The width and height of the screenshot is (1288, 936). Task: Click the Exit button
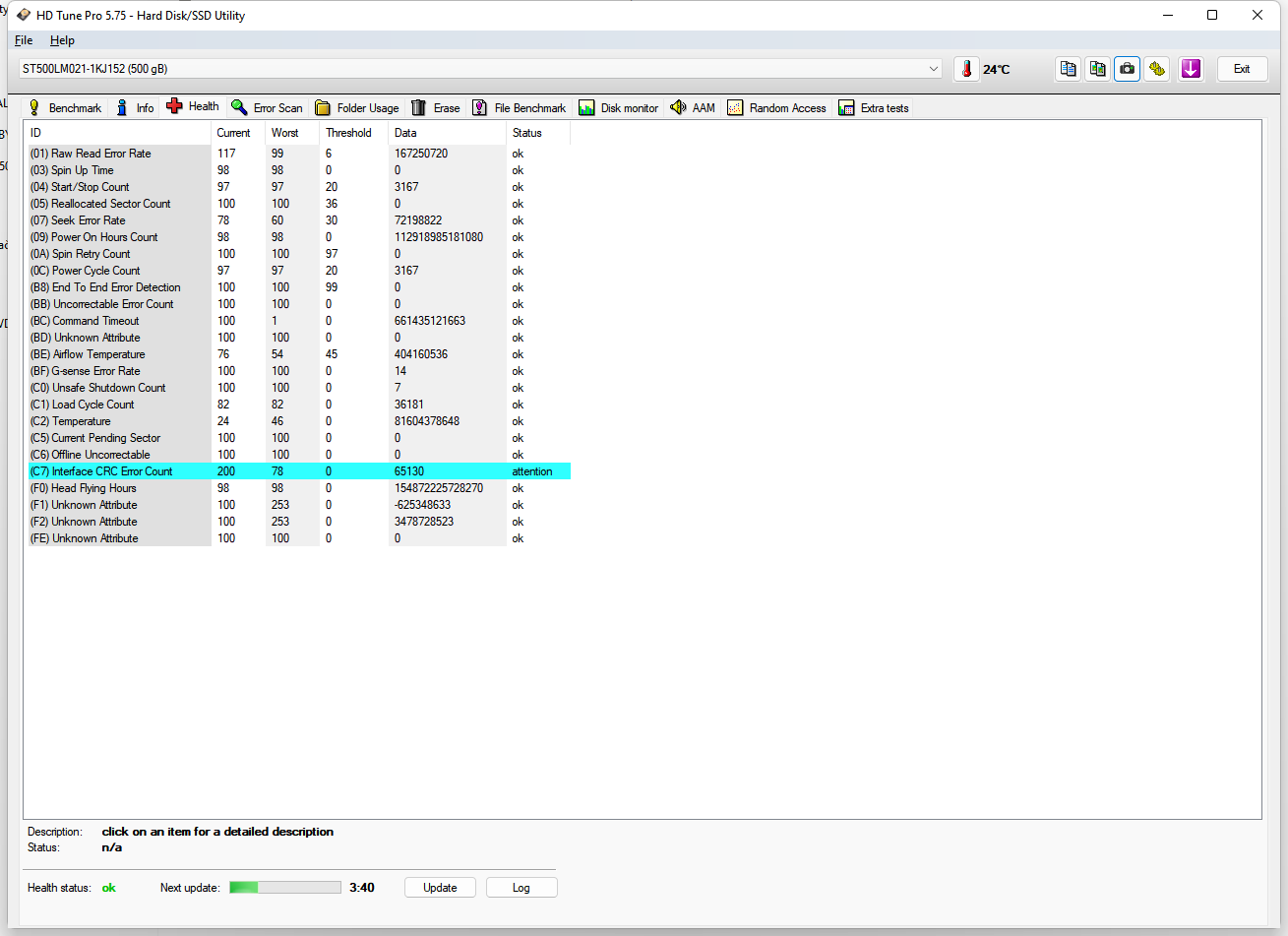point(1242,69)
